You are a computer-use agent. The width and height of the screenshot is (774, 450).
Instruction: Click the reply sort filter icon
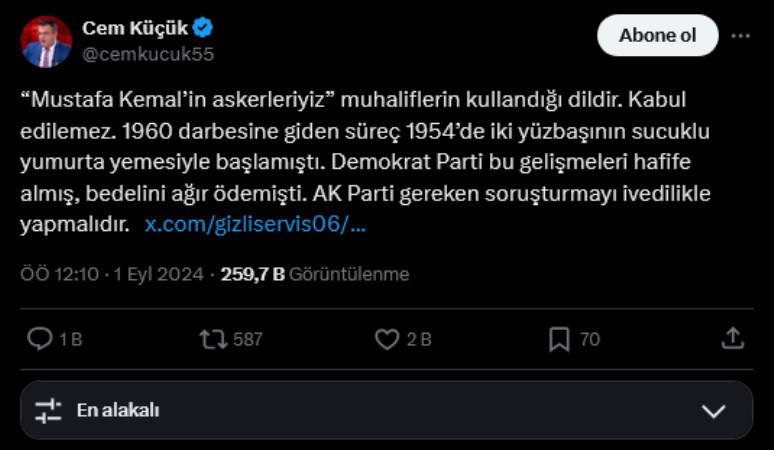(48, 410)
